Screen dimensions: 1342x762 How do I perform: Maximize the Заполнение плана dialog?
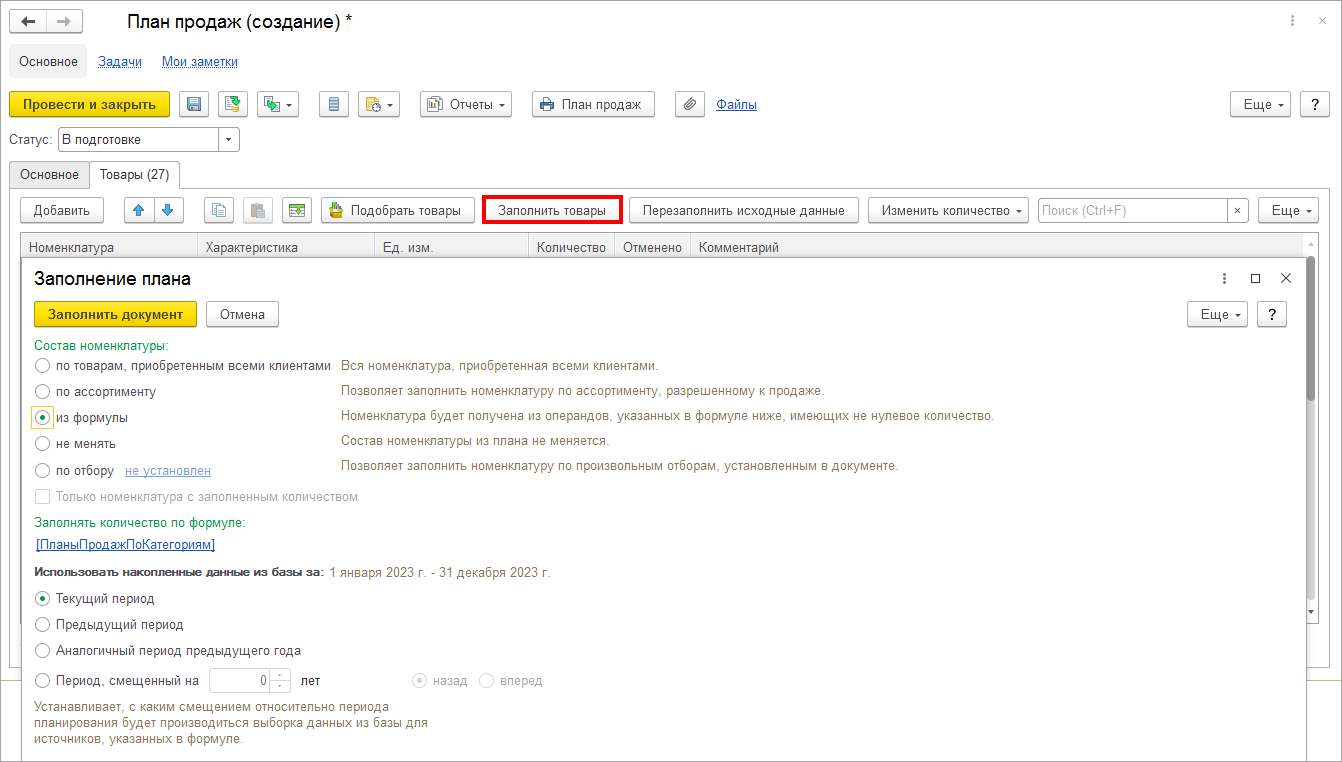[1256, 278]
